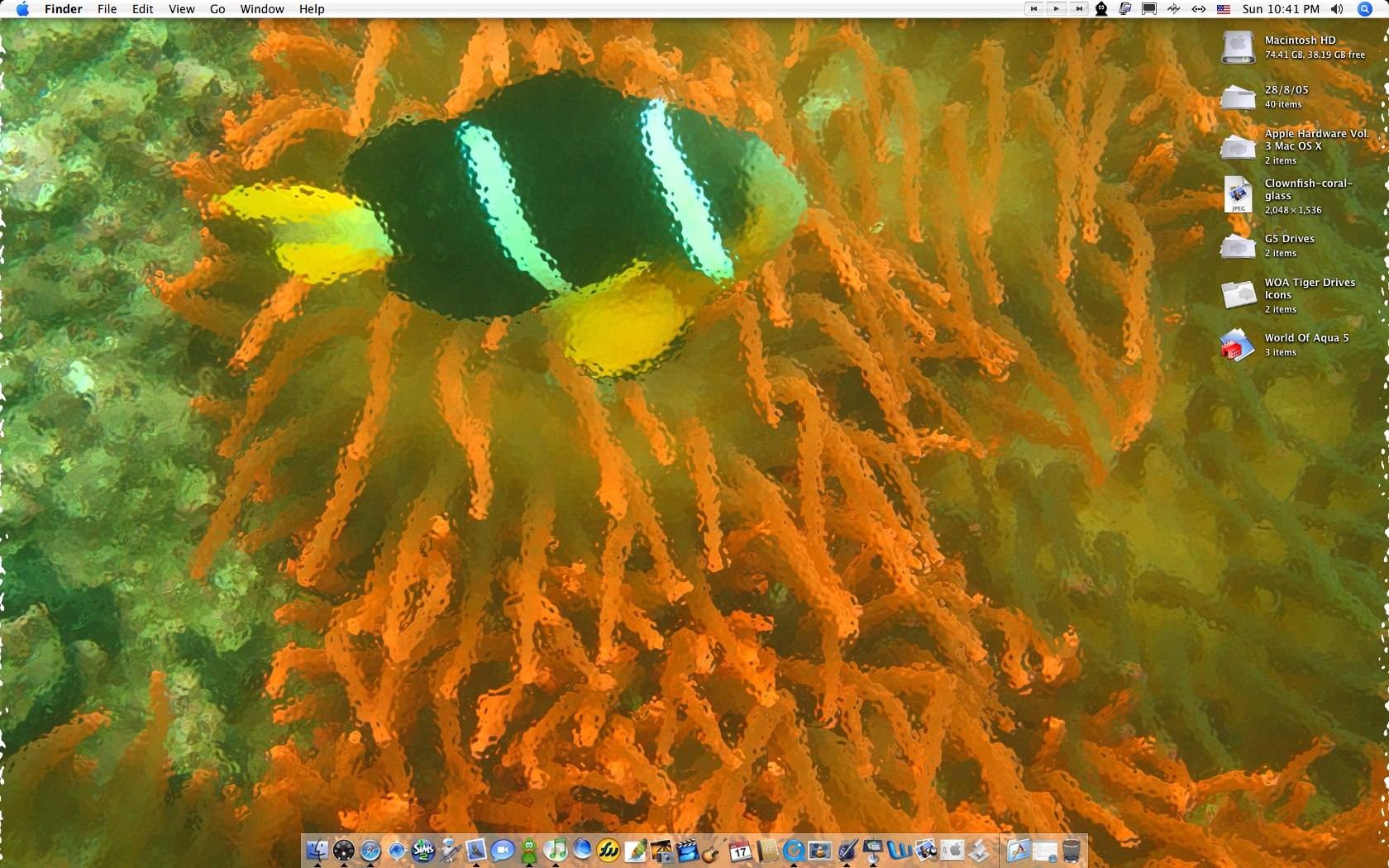Open the Finder File menu

point(106,9)
